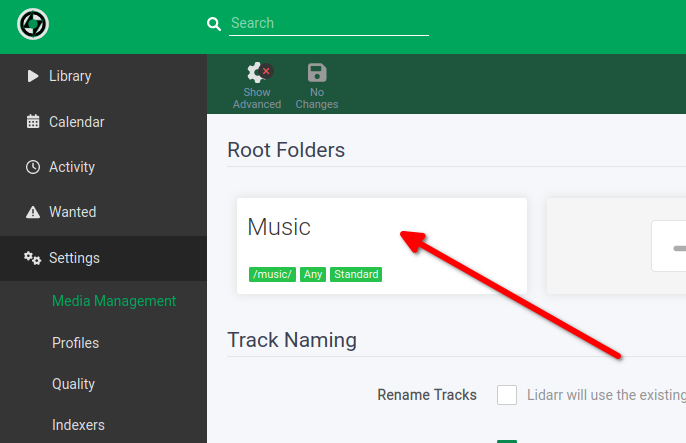Toggle the green checkbox below Rename Tracks
This screenshot has width=686, height=443.
(x=507, y=441)
